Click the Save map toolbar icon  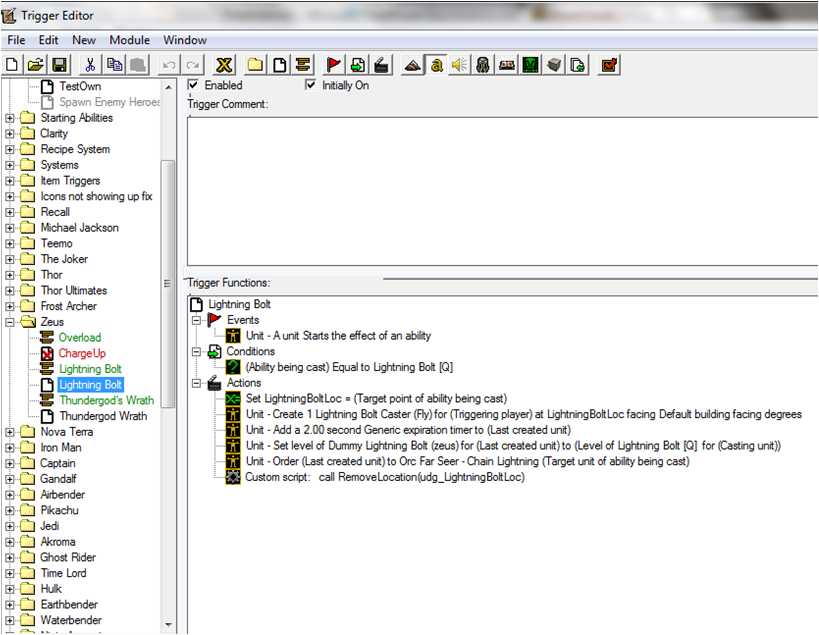coord(60,65)
